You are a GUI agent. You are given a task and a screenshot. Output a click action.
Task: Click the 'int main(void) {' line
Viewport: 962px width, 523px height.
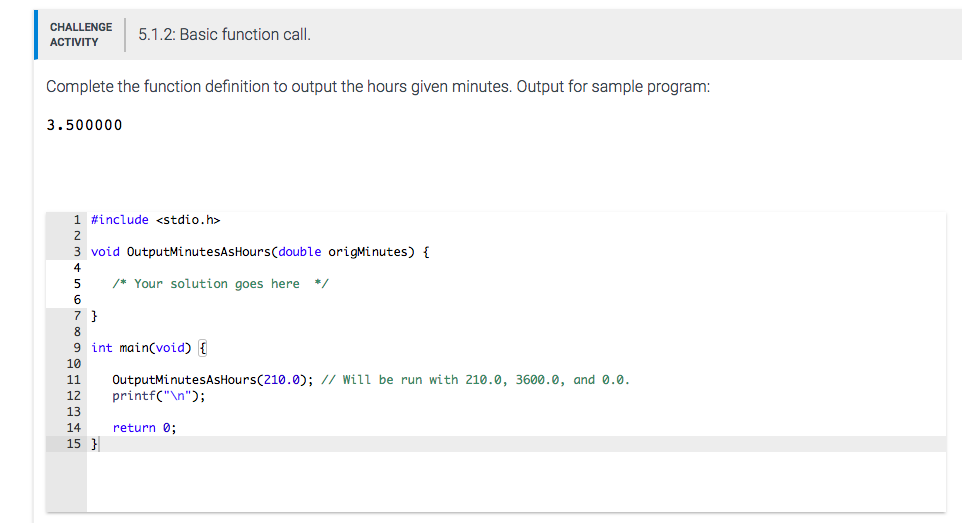149,347
